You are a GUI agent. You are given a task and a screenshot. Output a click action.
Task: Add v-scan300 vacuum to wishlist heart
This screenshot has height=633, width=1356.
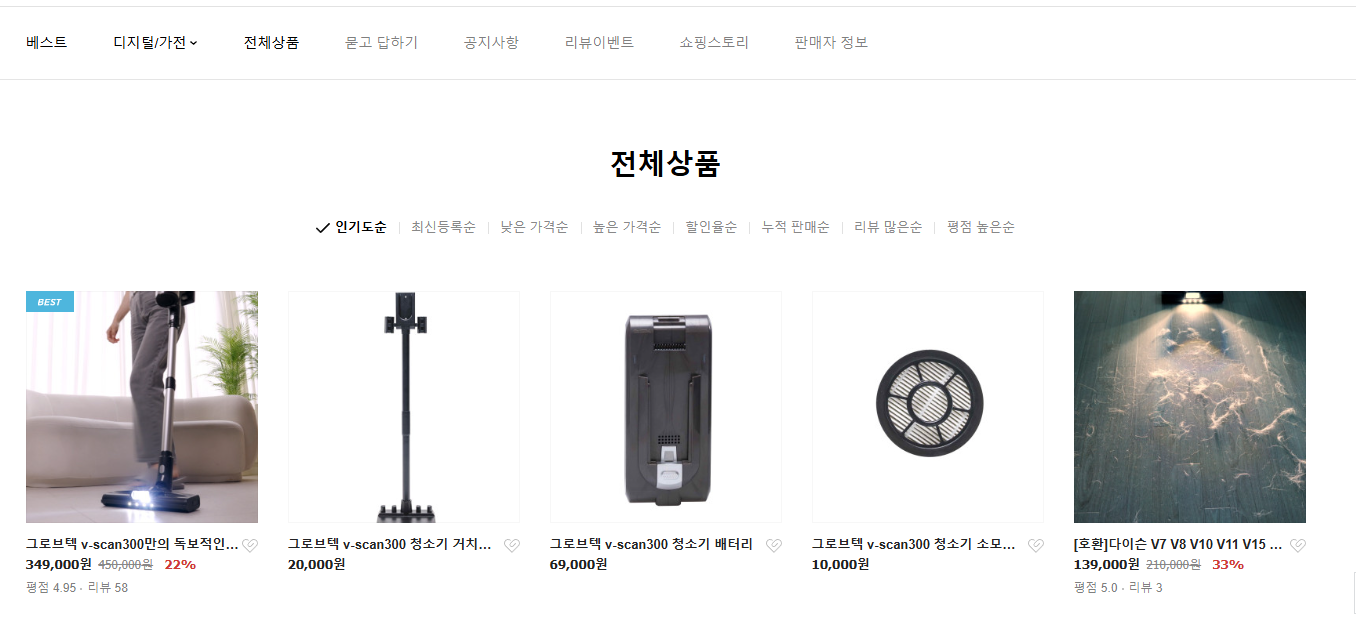pyautogui.click(x=250, y=546)
